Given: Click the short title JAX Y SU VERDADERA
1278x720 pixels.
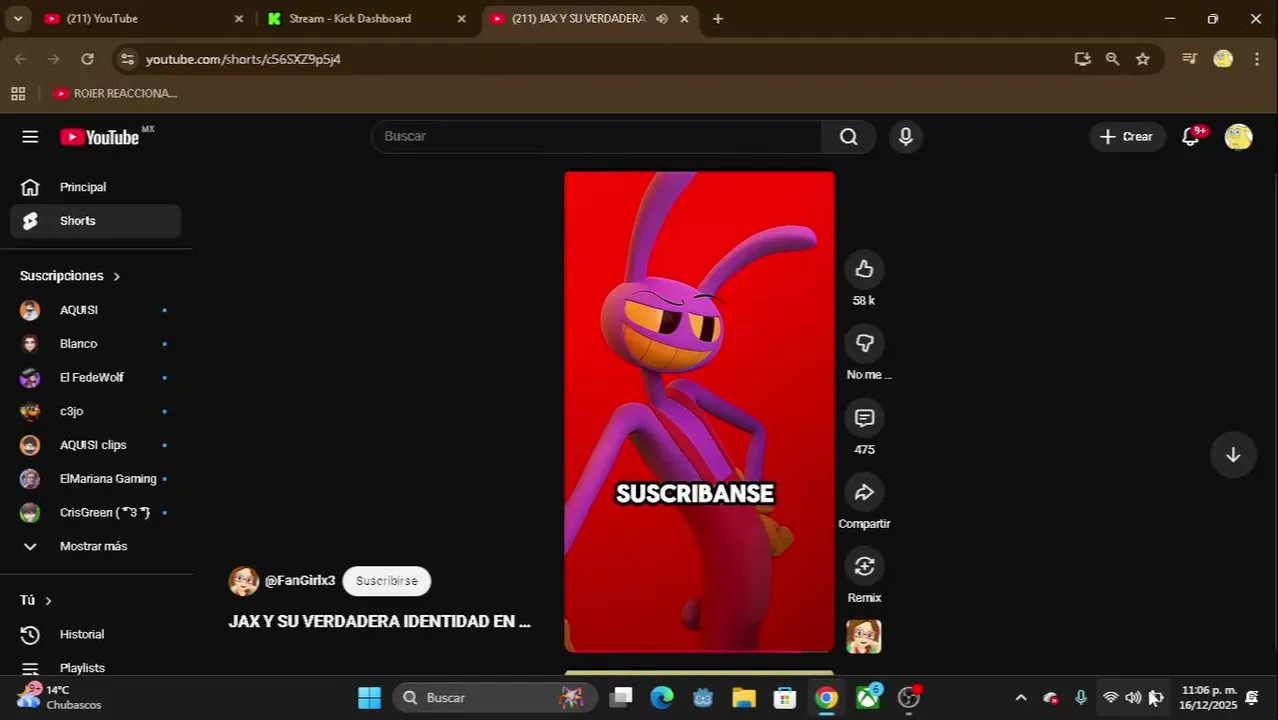Looking at the screenshot, I should (379, 621).
